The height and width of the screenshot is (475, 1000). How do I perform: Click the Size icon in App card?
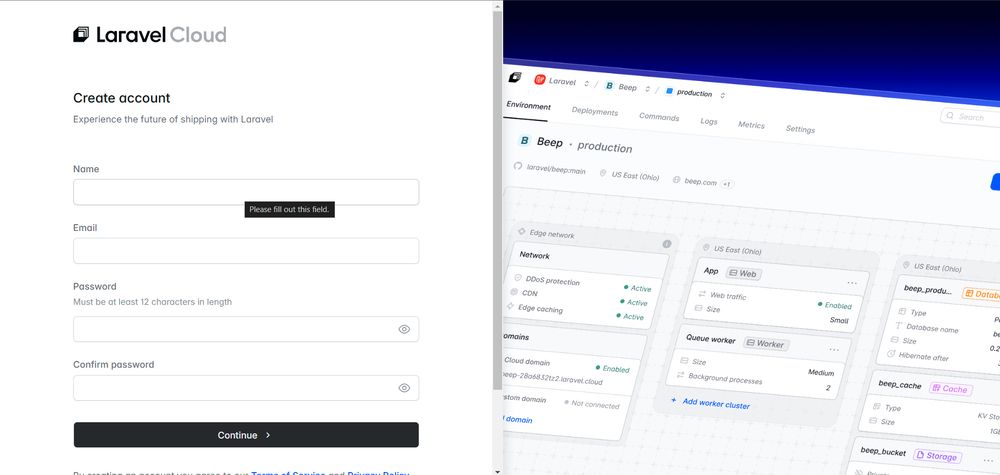coord(698,308)
